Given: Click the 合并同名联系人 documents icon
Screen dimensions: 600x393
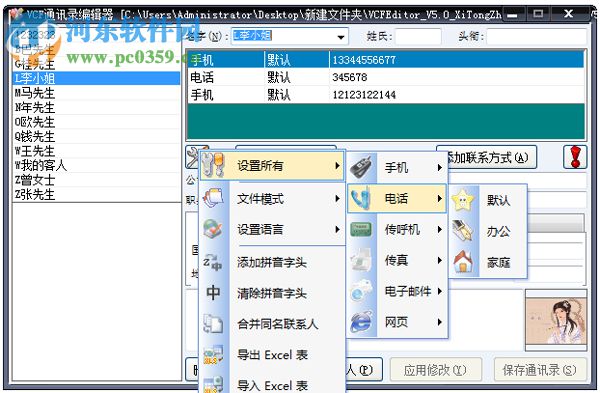Looking at the screenshot, I should 213,324.
